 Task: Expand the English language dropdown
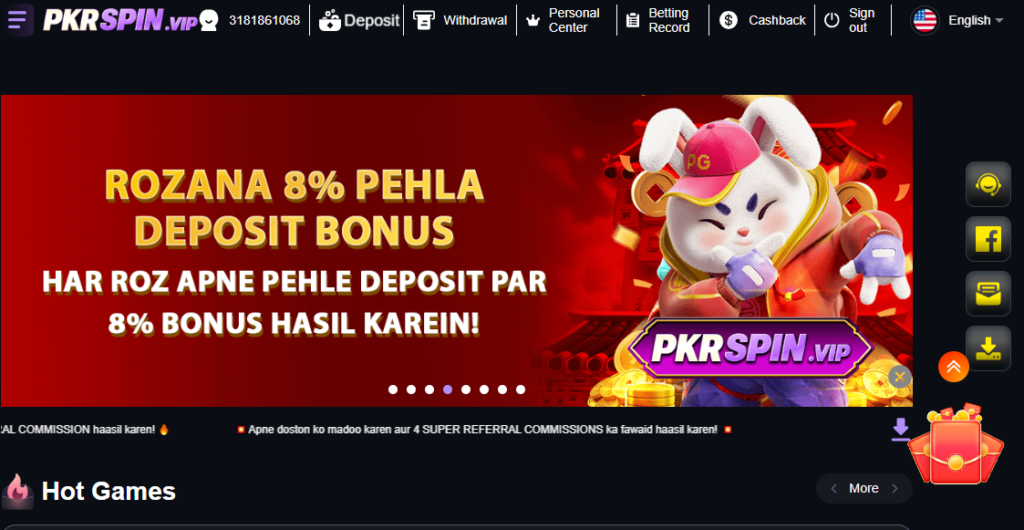(x=957, y=20)
